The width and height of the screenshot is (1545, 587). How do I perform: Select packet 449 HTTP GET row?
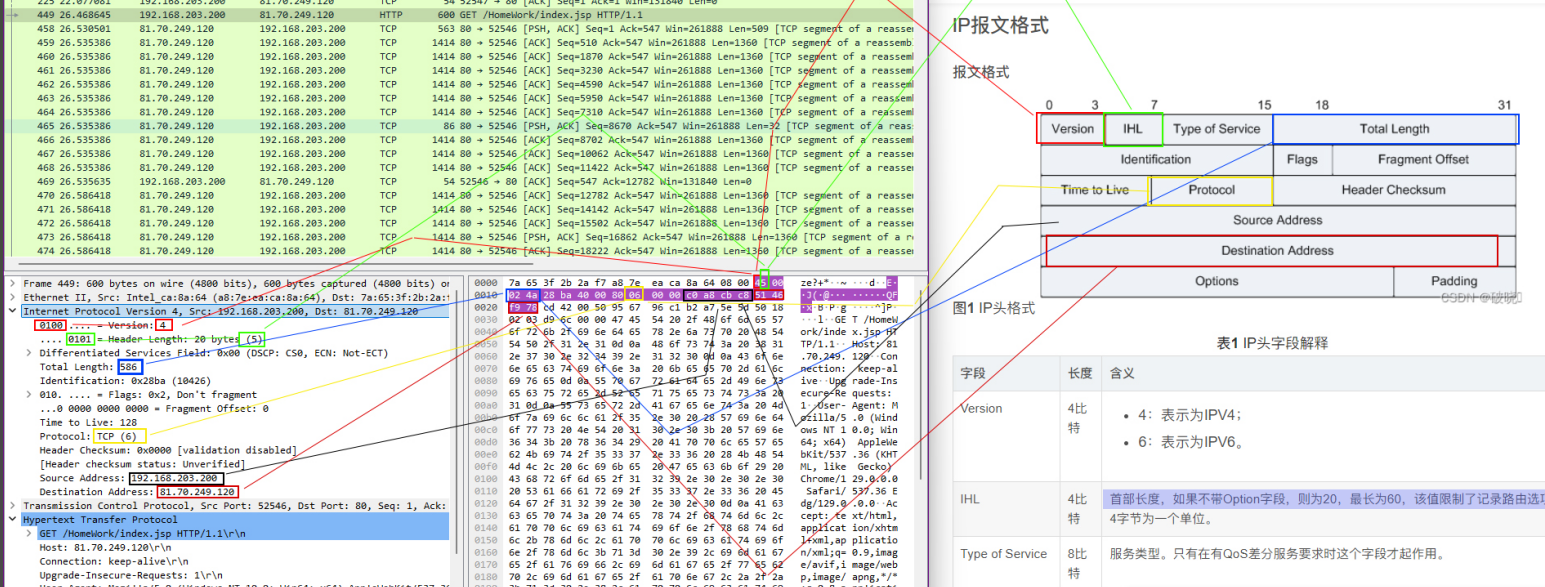pos(460,16)
